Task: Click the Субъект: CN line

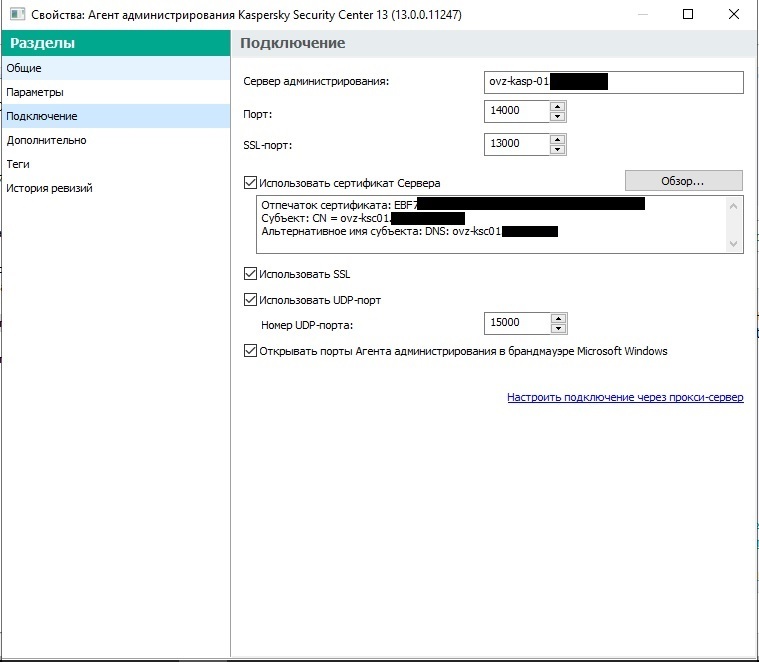Action: (x=363, y=218)
